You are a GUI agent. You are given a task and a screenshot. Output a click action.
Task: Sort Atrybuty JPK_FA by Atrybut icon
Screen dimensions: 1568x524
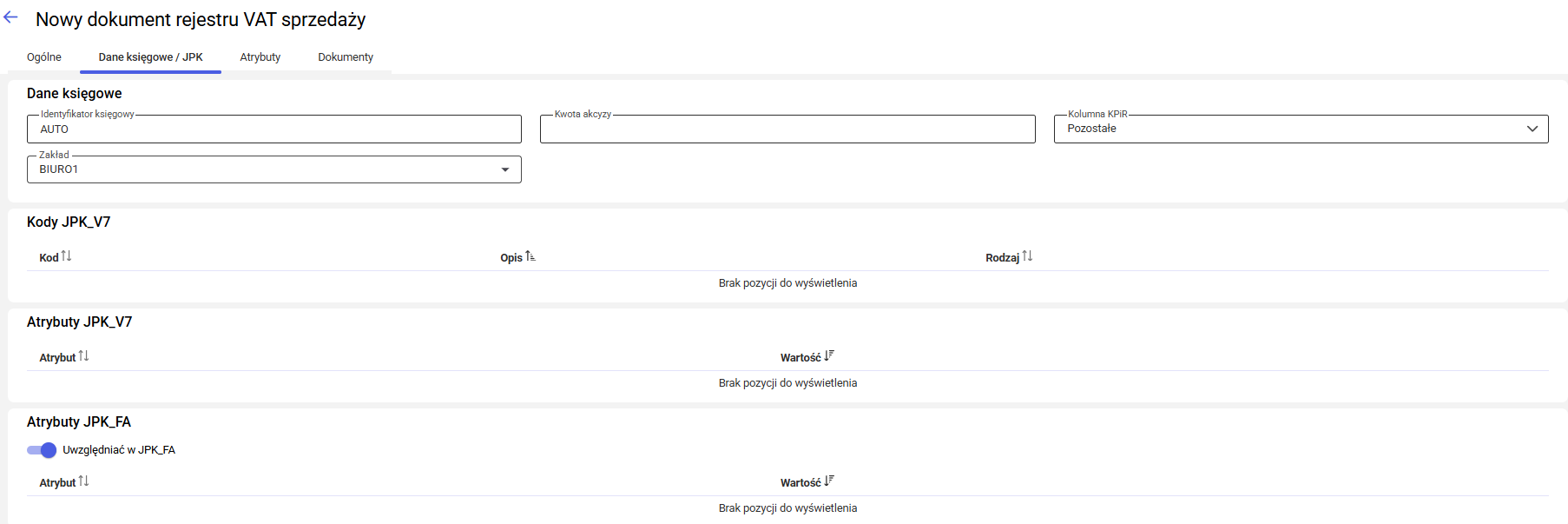[83, 481]
